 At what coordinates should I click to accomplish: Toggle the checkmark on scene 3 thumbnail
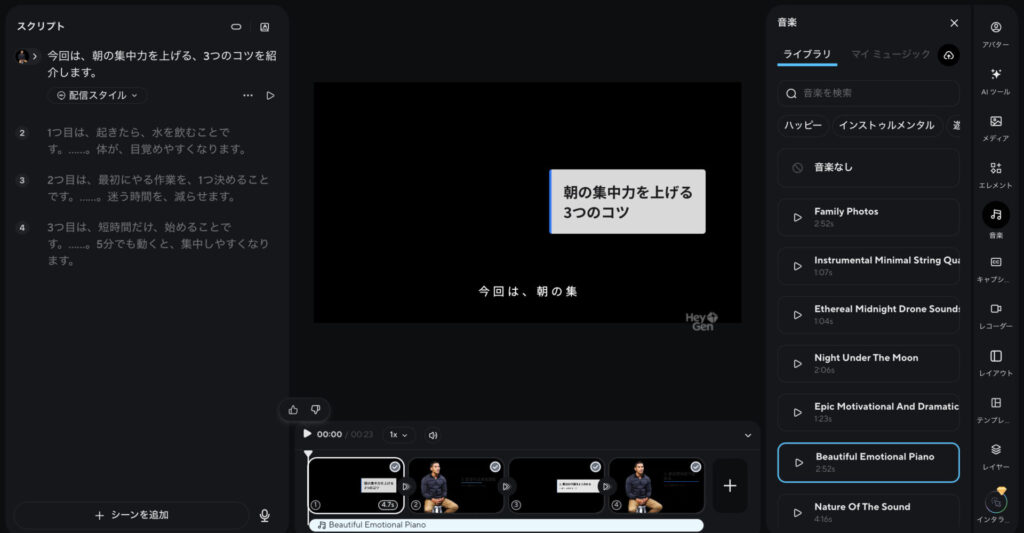point(595,467)
